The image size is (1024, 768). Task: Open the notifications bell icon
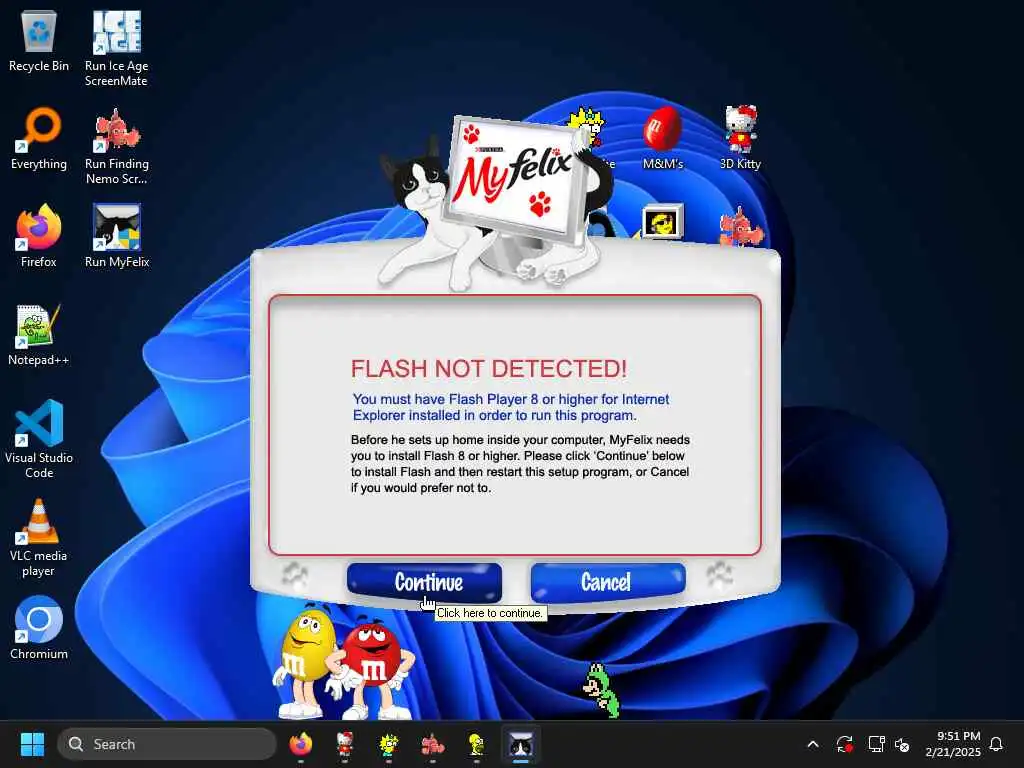coord(997,744)
